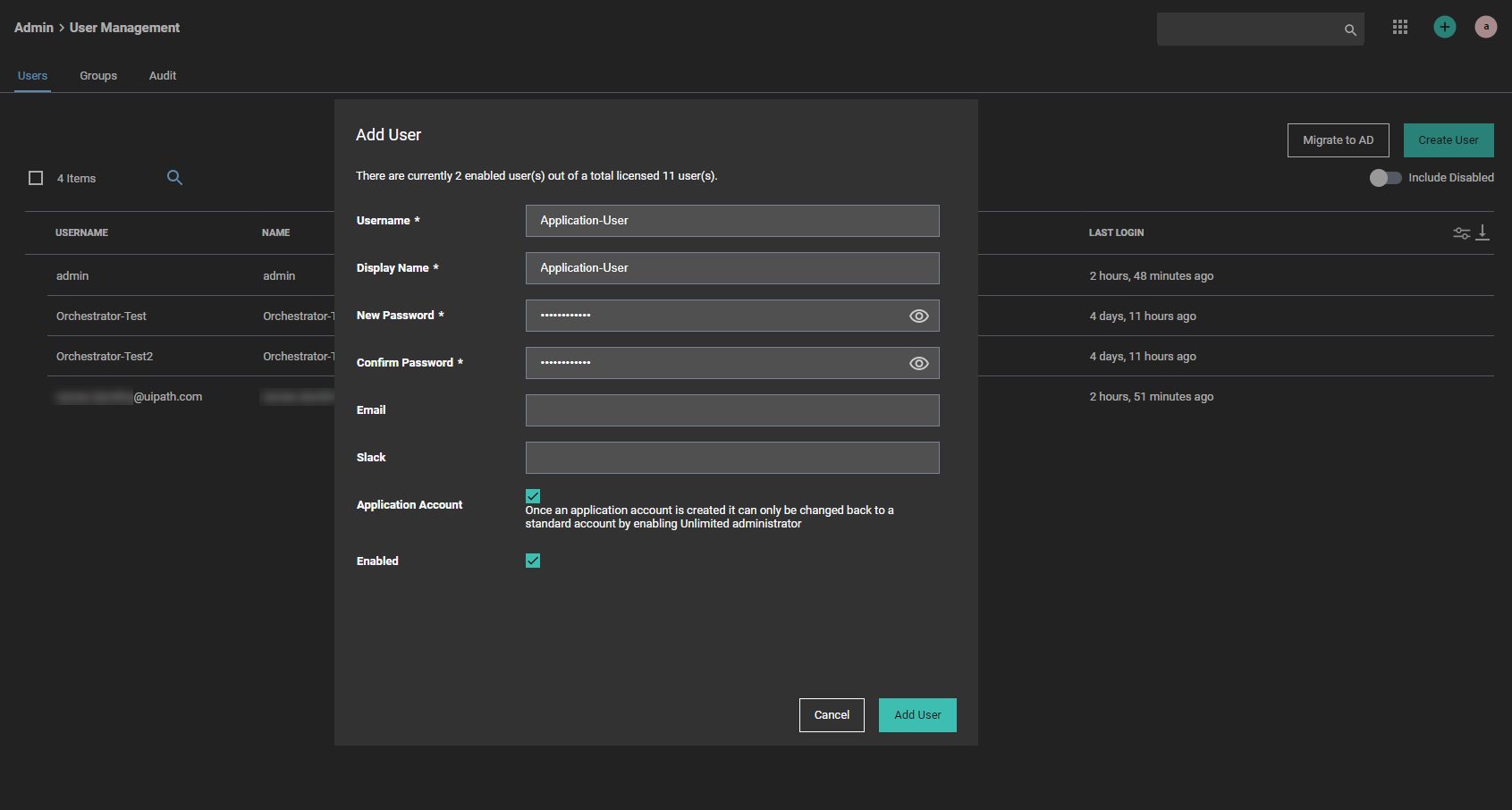
Task: Click the Email input field
Action: pyautogui.click(x=732, y=410)
